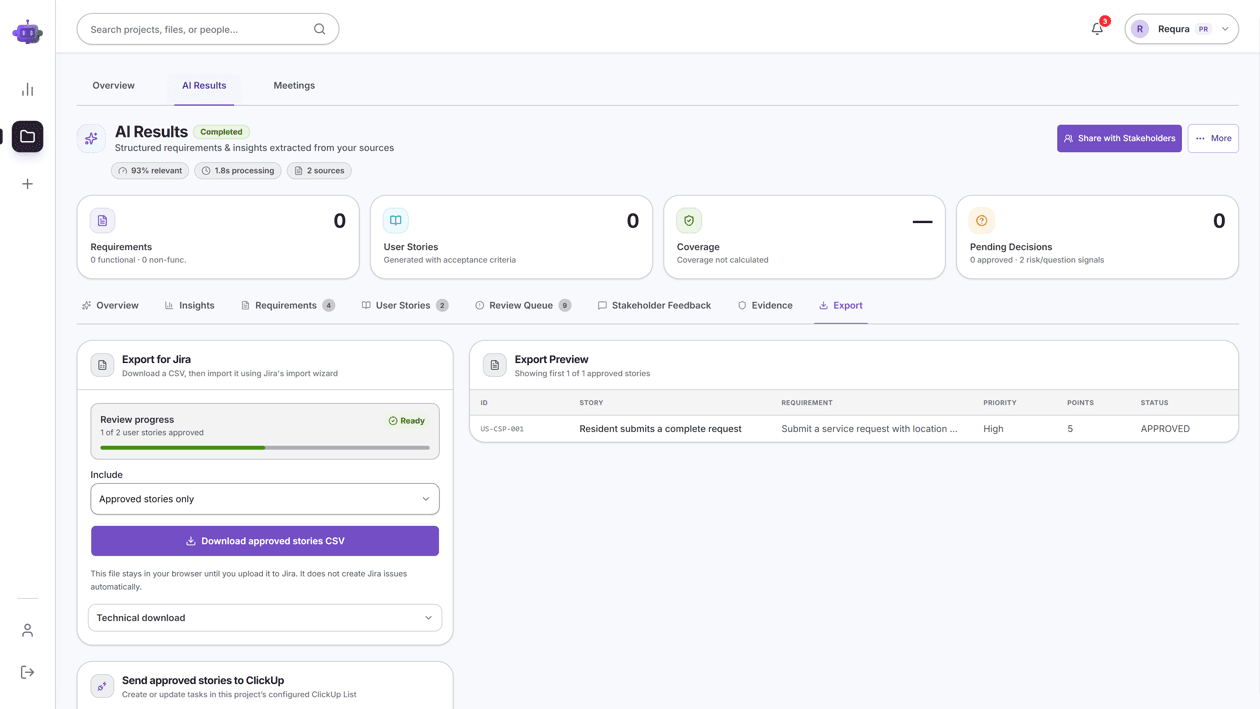Click the Completed status badge
This screenshot has height=709, width=1260.
[221, 132]
